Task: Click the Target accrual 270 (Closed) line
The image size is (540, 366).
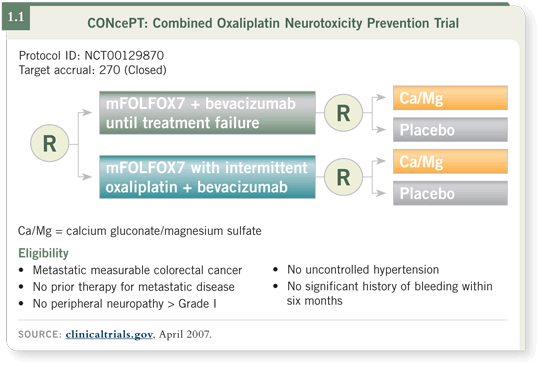Action: click(x=92, y=70)
